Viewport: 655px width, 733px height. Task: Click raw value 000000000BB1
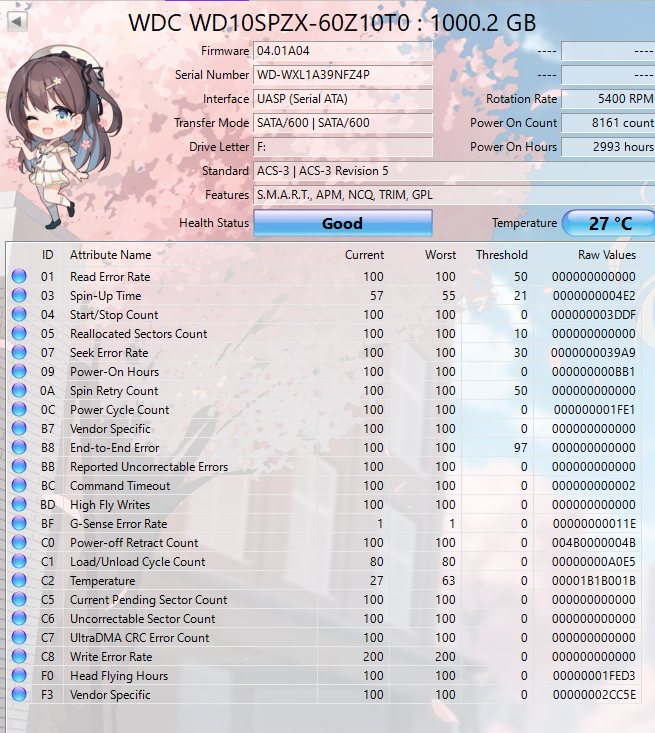click(x=593, y=372)
